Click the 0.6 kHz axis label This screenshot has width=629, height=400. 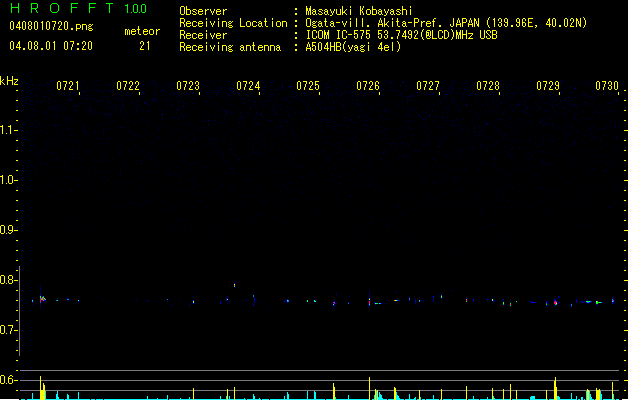[8, 380]
